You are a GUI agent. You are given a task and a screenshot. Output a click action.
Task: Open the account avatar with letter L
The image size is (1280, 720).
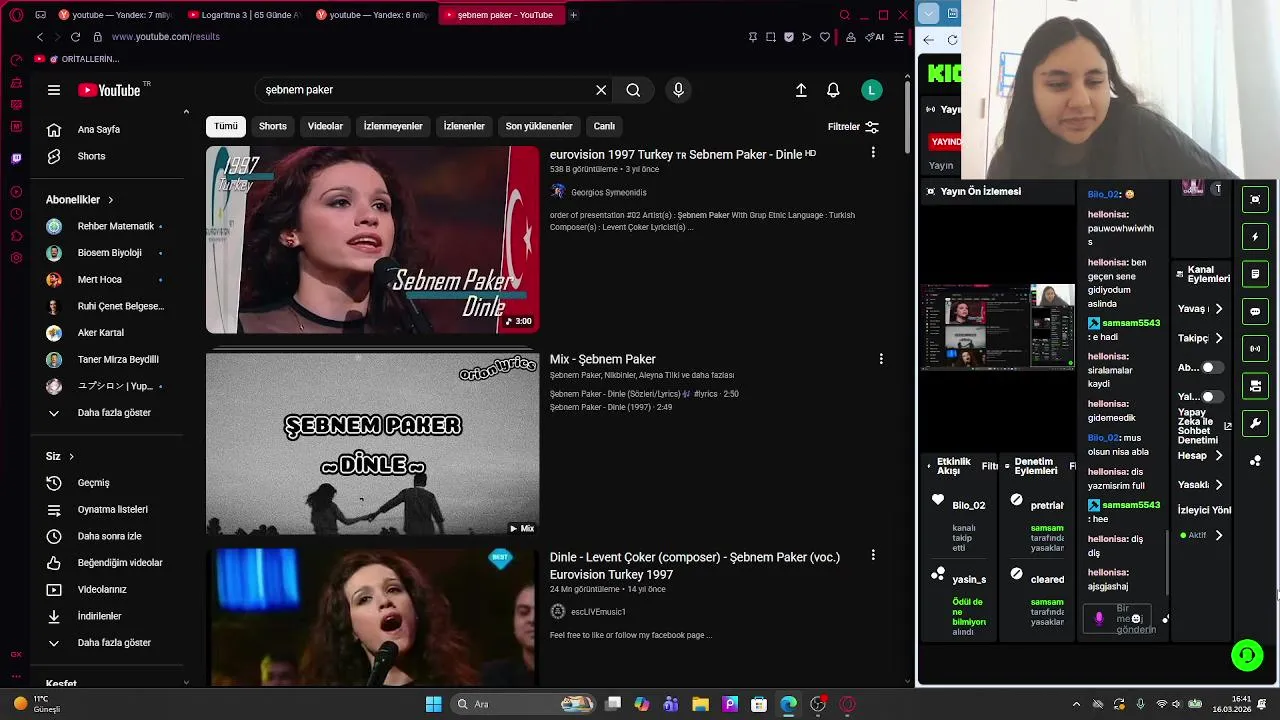click(872, 90)
